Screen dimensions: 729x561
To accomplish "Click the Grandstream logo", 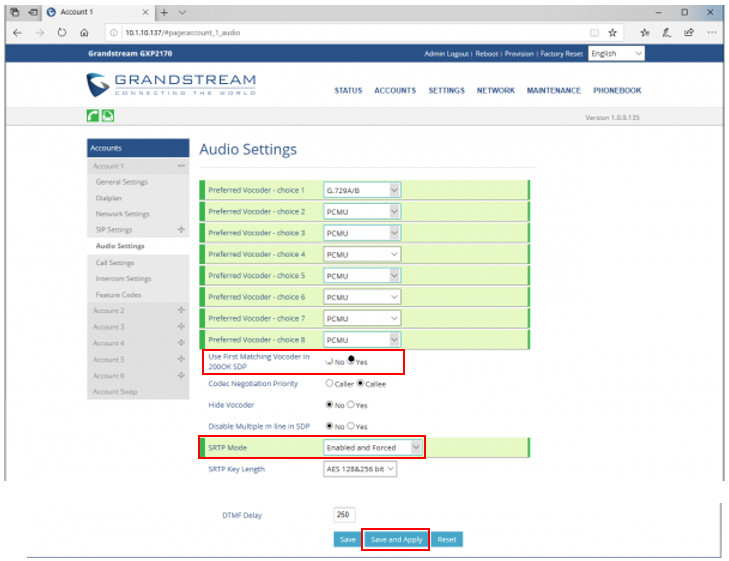I will [x=171, y=85].
